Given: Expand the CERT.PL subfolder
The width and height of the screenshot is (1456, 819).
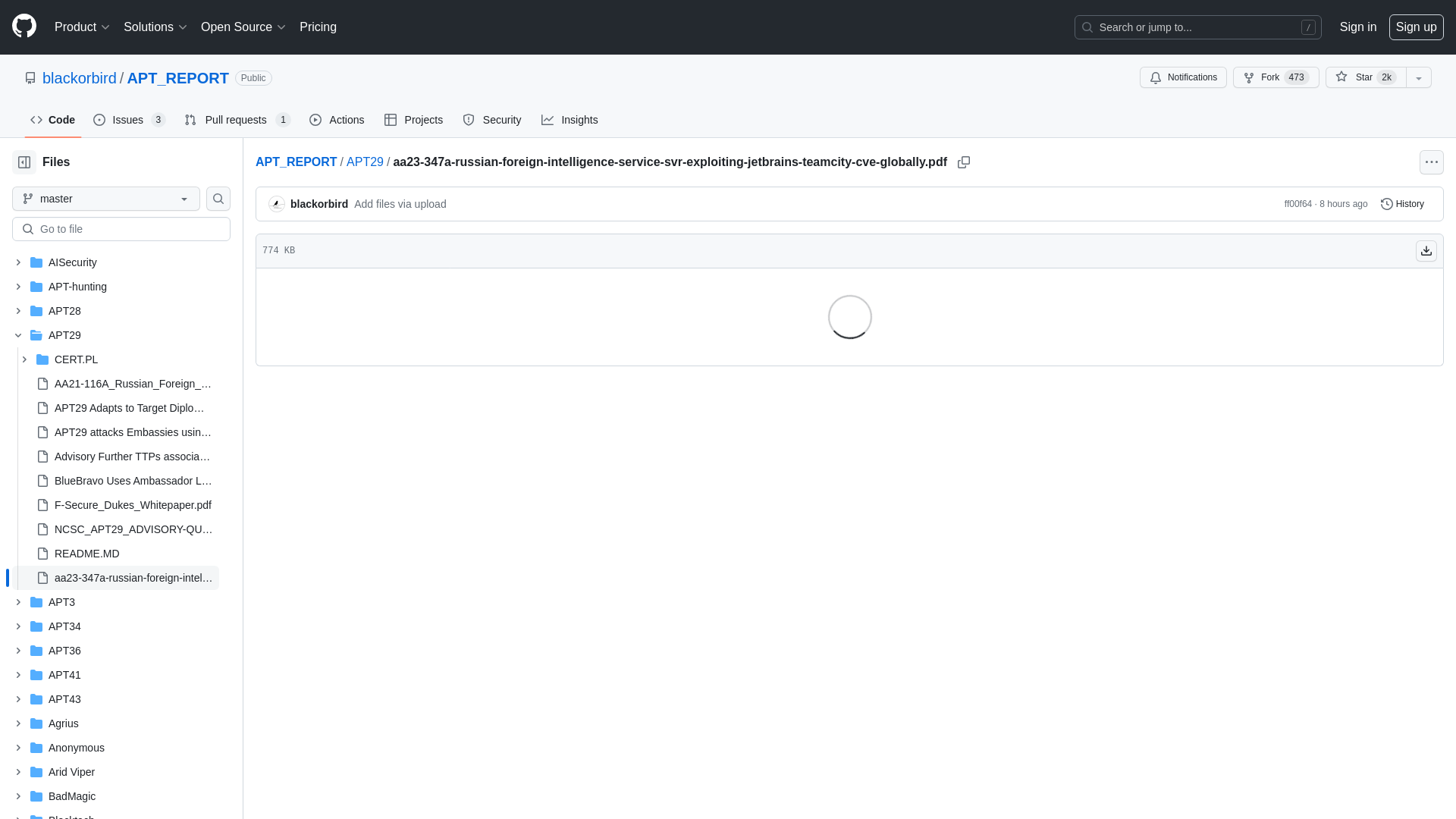Looking at the screenshot, I should (24, 359).
